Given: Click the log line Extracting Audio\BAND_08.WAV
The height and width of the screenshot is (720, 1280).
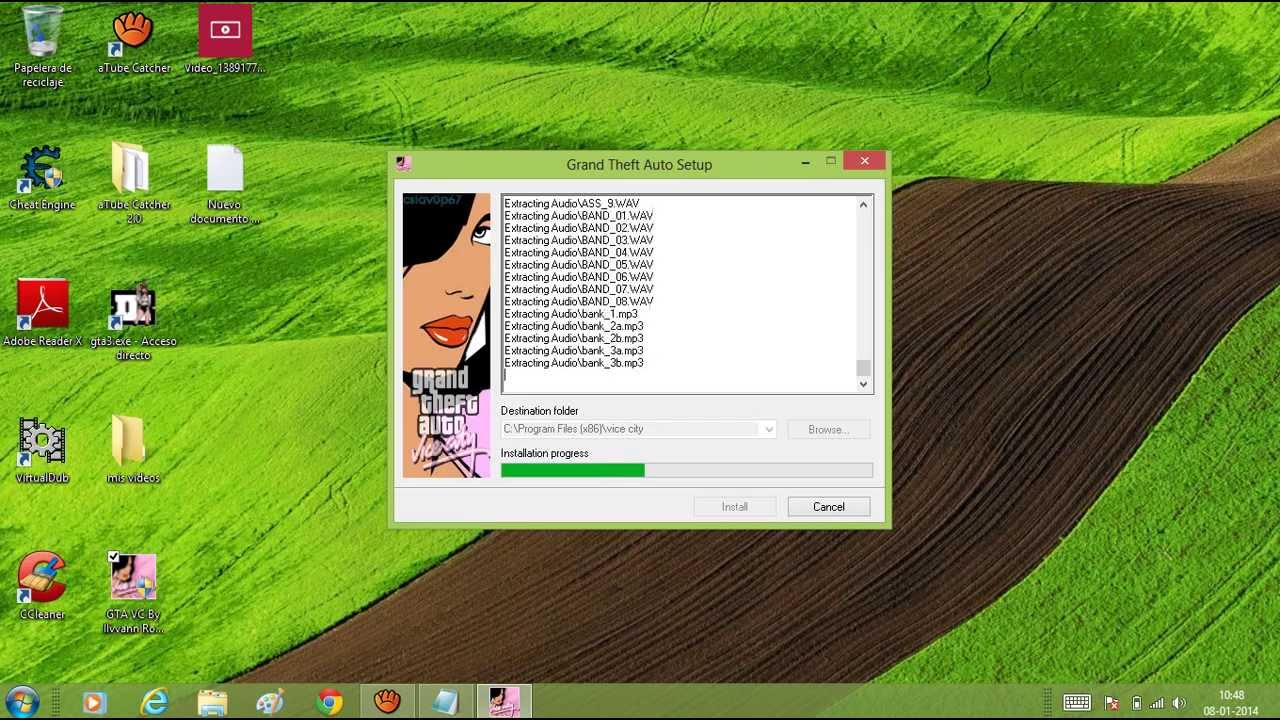Looking at the screenshot, I should pyautogui.click(x=579, y=301).
